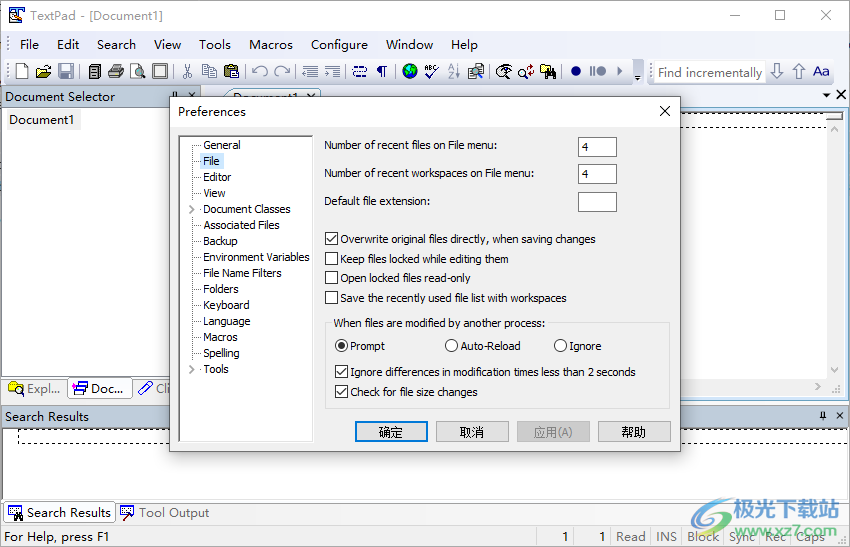Viewport: 850px width, 547px height.
Task: Click the ABC Spelling check icon
Action: (432, 71)
